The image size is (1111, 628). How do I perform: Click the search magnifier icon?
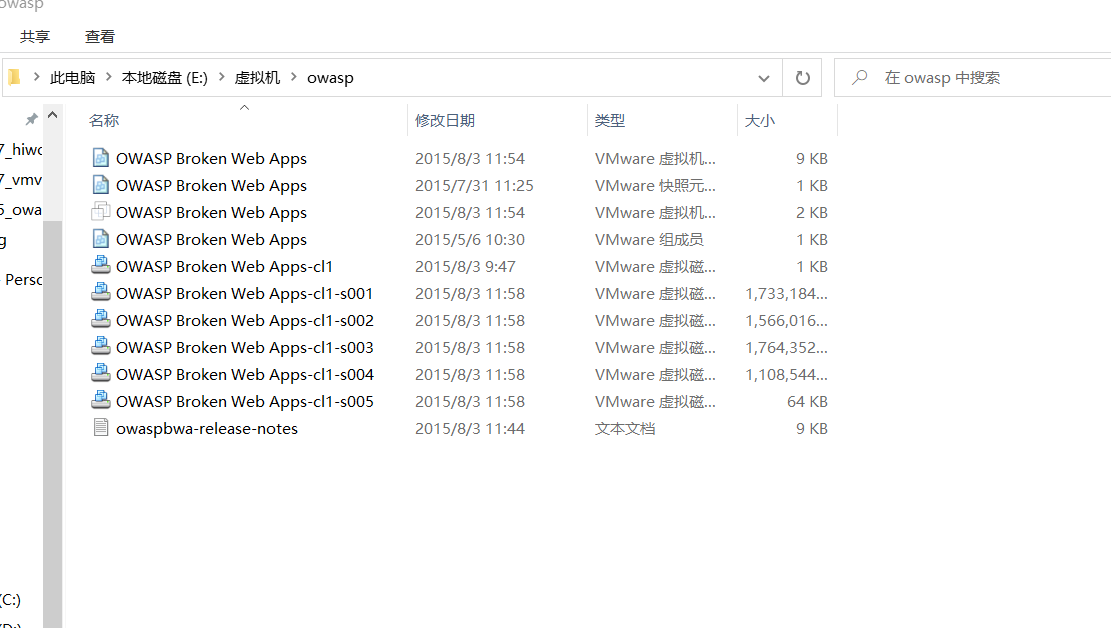[859, 77]
